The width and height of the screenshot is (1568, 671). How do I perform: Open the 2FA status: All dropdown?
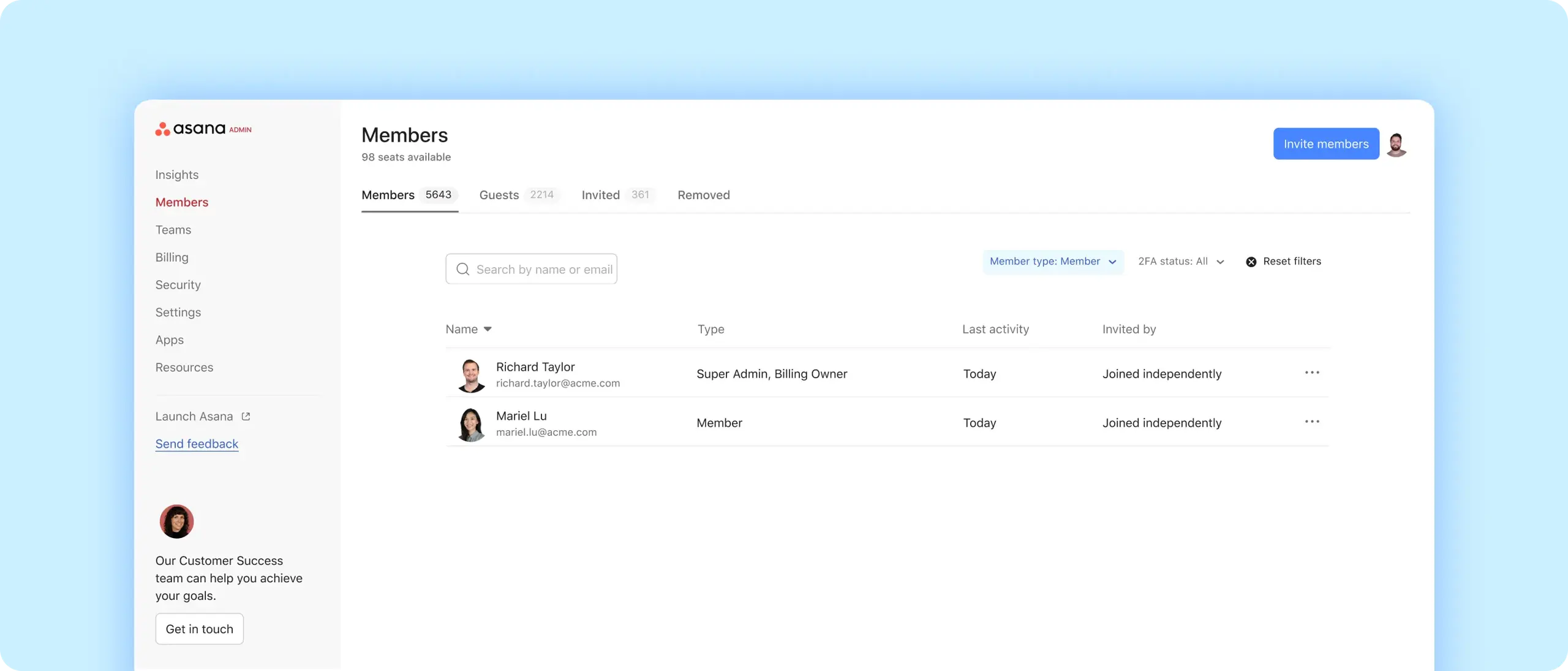(1182, 262)
